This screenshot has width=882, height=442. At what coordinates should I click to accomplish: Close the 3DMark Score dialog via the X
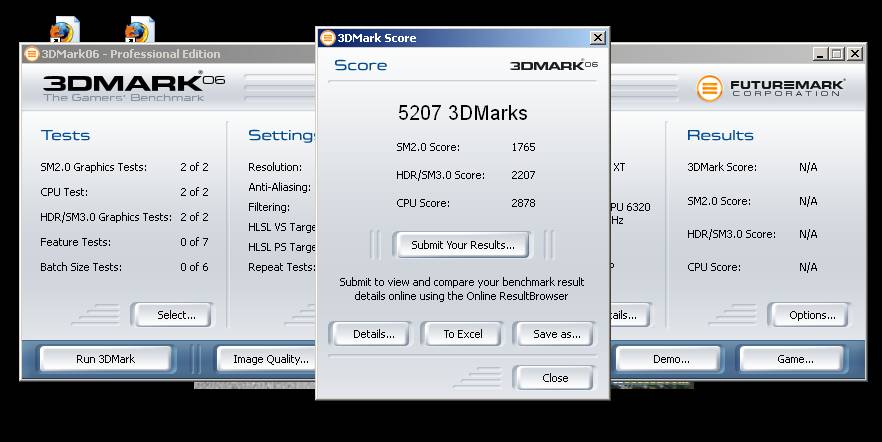click(597, 38)
